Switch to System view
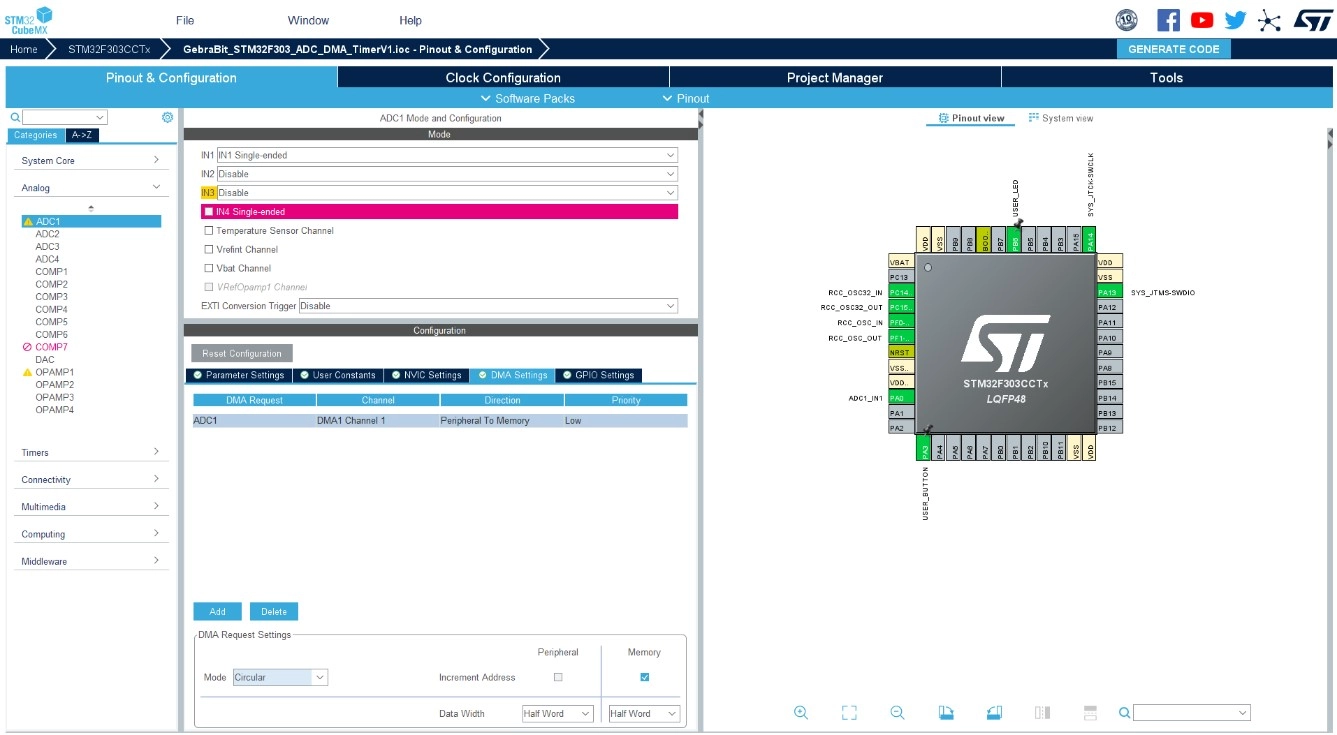Viewport: 1337px width, 735px height. [1061, 118]
